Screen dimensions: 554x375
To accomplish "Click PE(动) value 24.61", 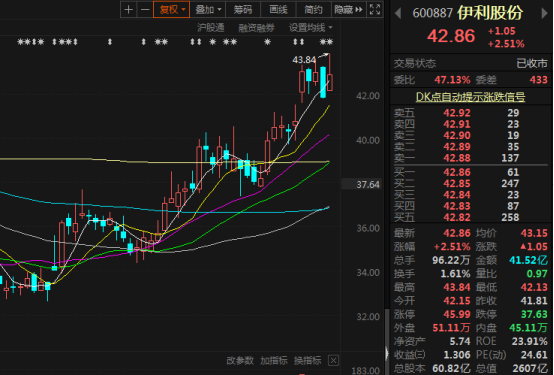I will pos(534,355).
